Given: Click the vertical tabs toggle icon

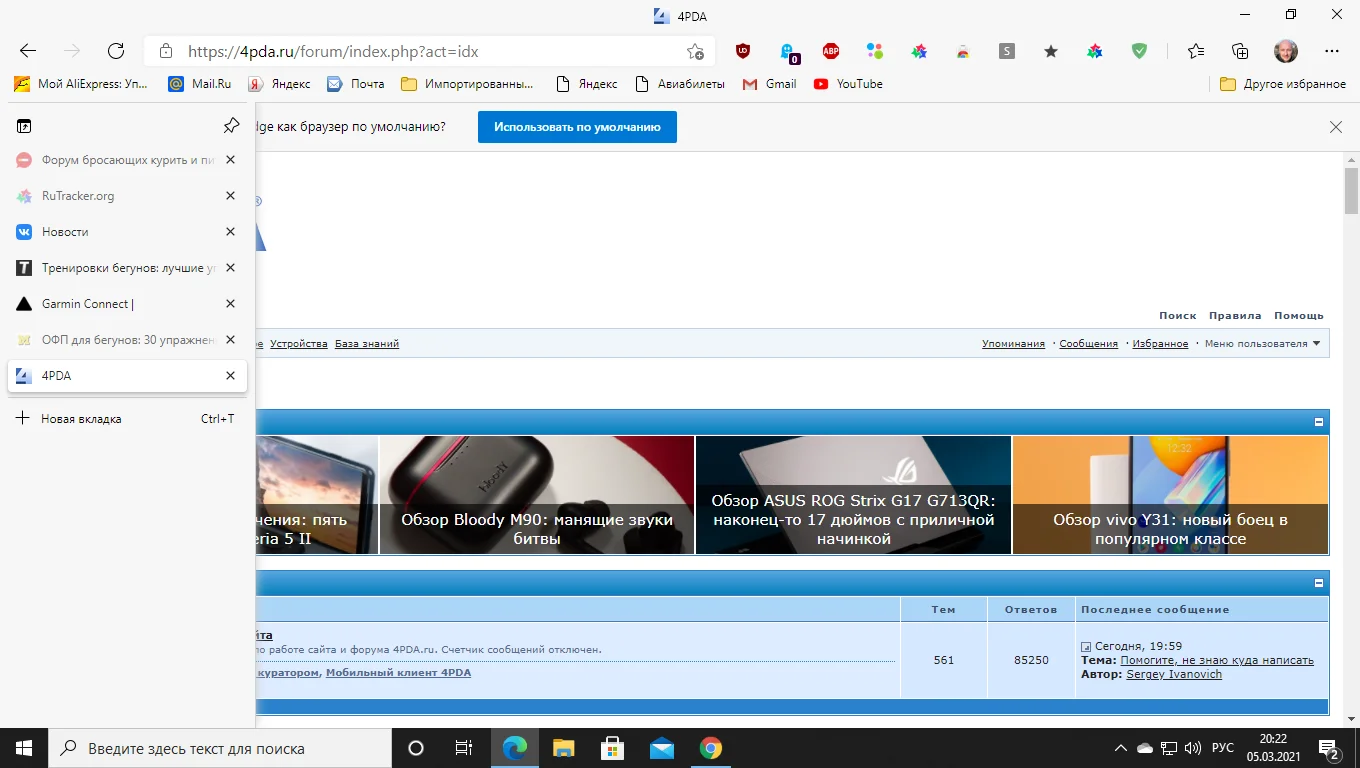Looking at the screenshot, I should [x=24, y=126].
